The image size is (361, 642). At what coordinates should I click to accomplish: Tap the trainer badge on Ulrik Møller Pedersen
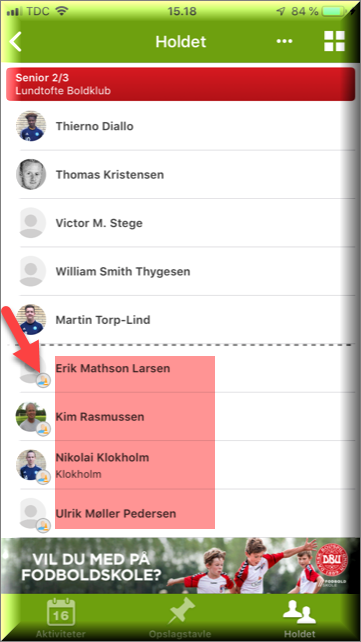click(x=43, y=526)
